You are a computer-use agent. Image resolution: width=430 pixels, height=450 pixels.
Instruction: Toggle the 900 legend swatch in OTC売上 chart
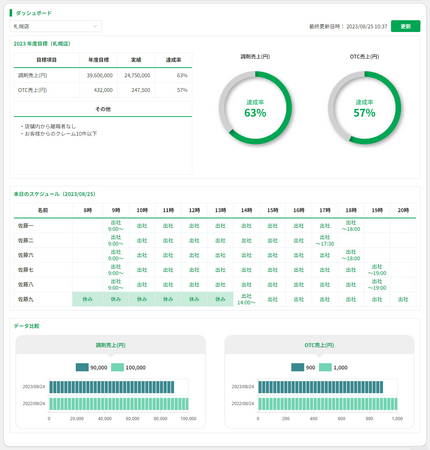[297, 367]
